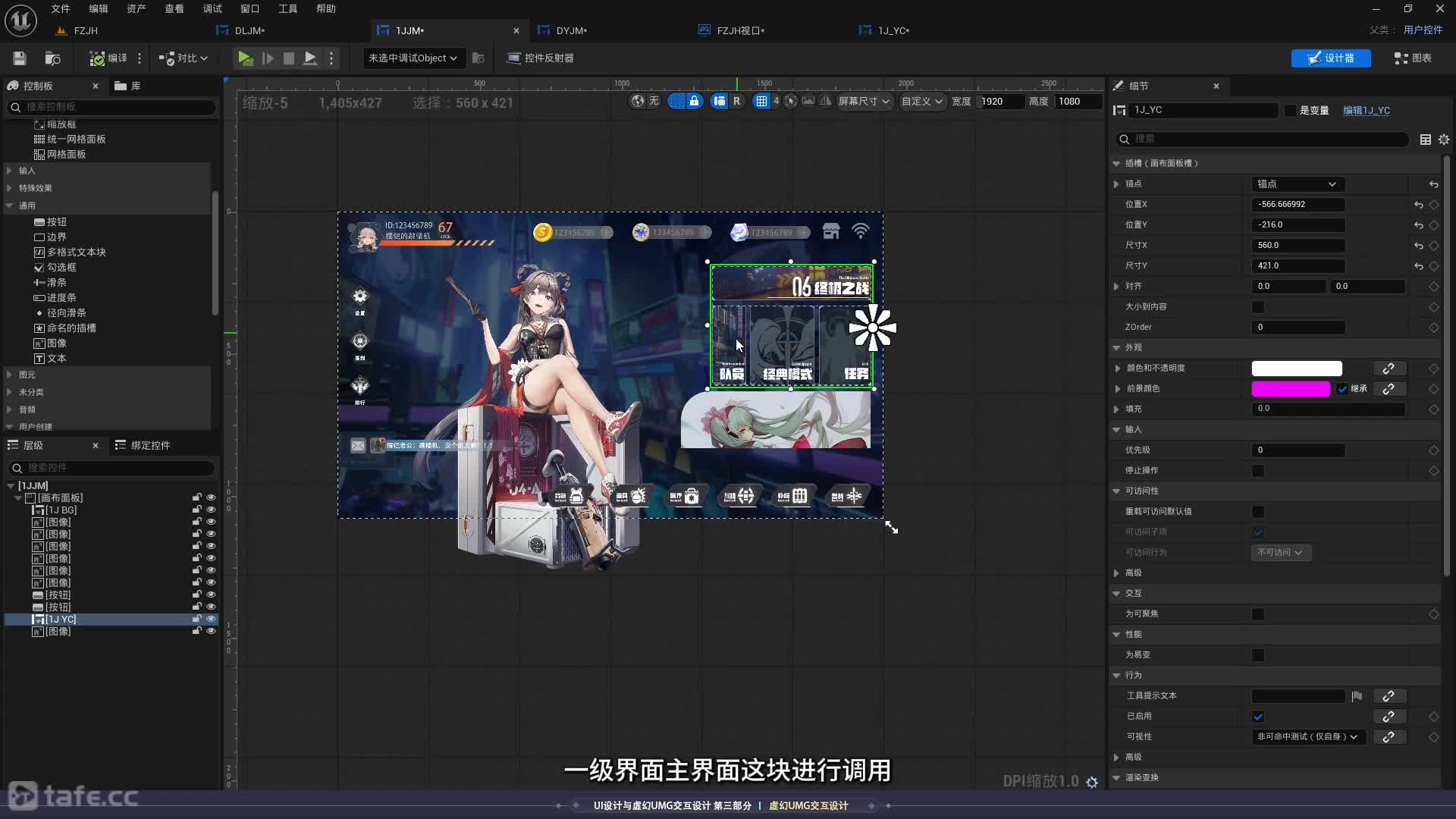
Task: Toggle the layout lock icon in viewport bar
Action: (x=694, y=101)
